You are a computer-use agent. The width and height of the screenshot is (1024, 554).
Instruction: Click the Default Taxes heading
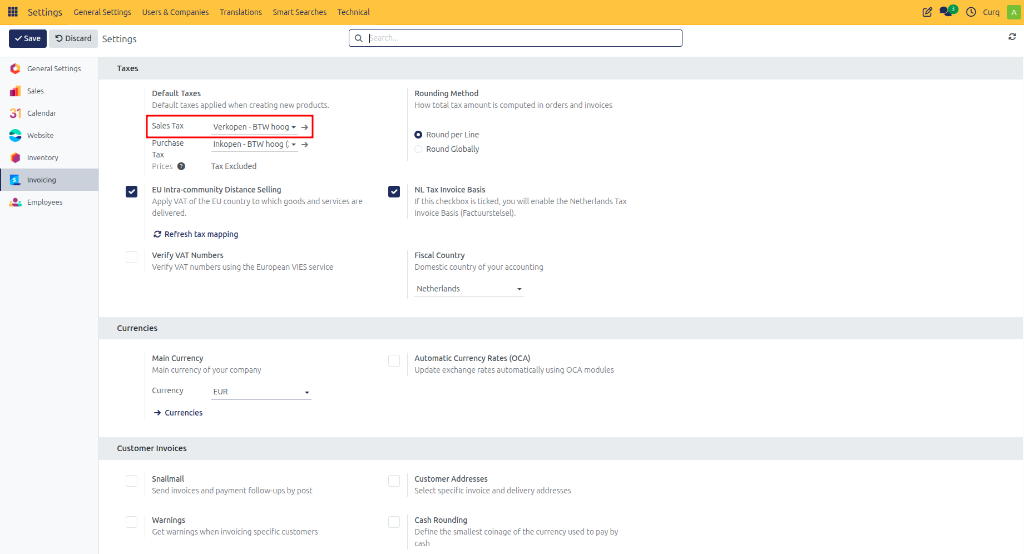(x=176, y=93)
